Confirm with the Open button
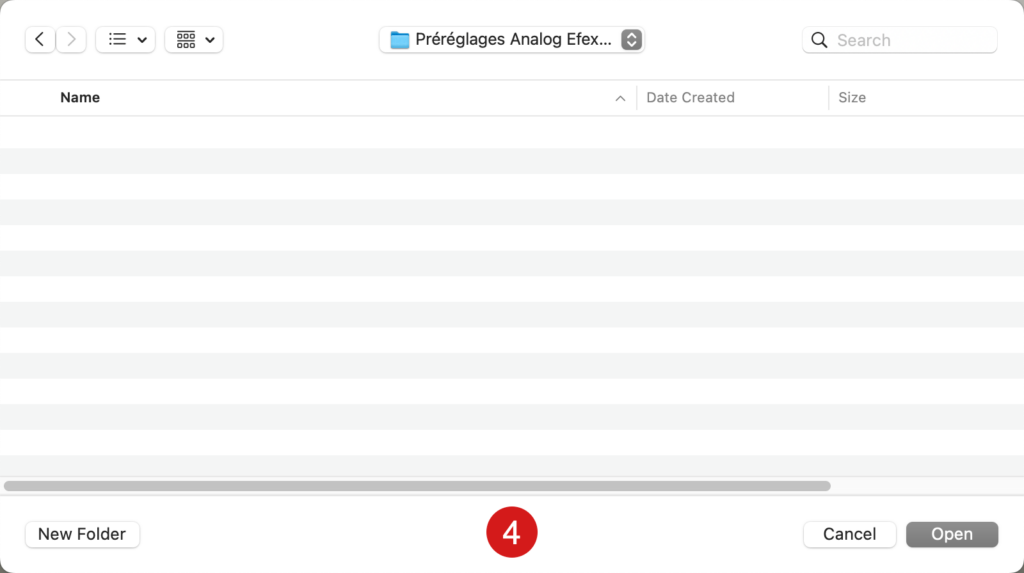Viewport: 1024px width, 573px height. click(x=952, y=534)
